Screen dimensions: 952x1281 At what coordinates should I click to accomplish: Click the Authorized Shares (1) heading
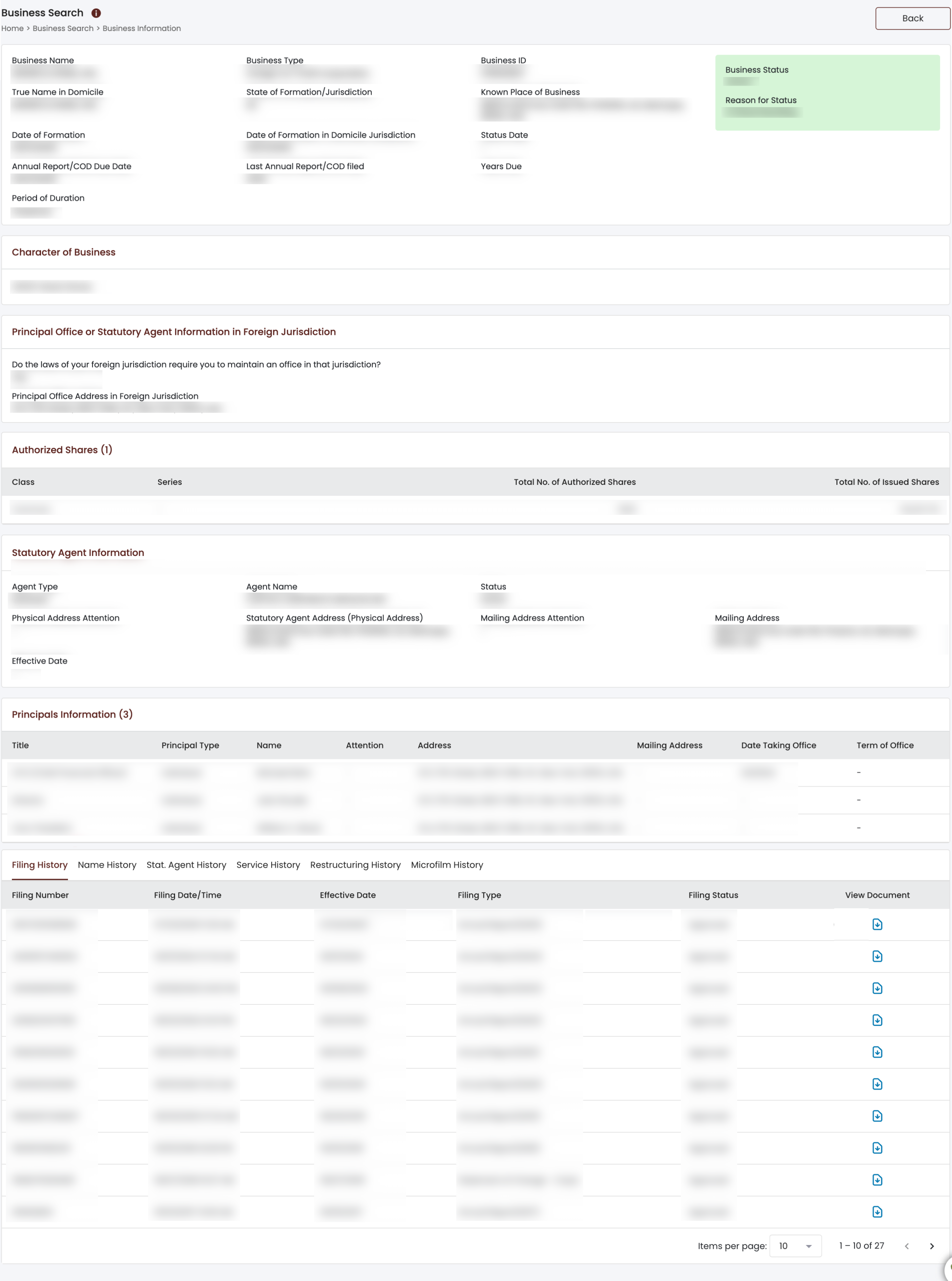pyautogui.click(x=62, y=450)
